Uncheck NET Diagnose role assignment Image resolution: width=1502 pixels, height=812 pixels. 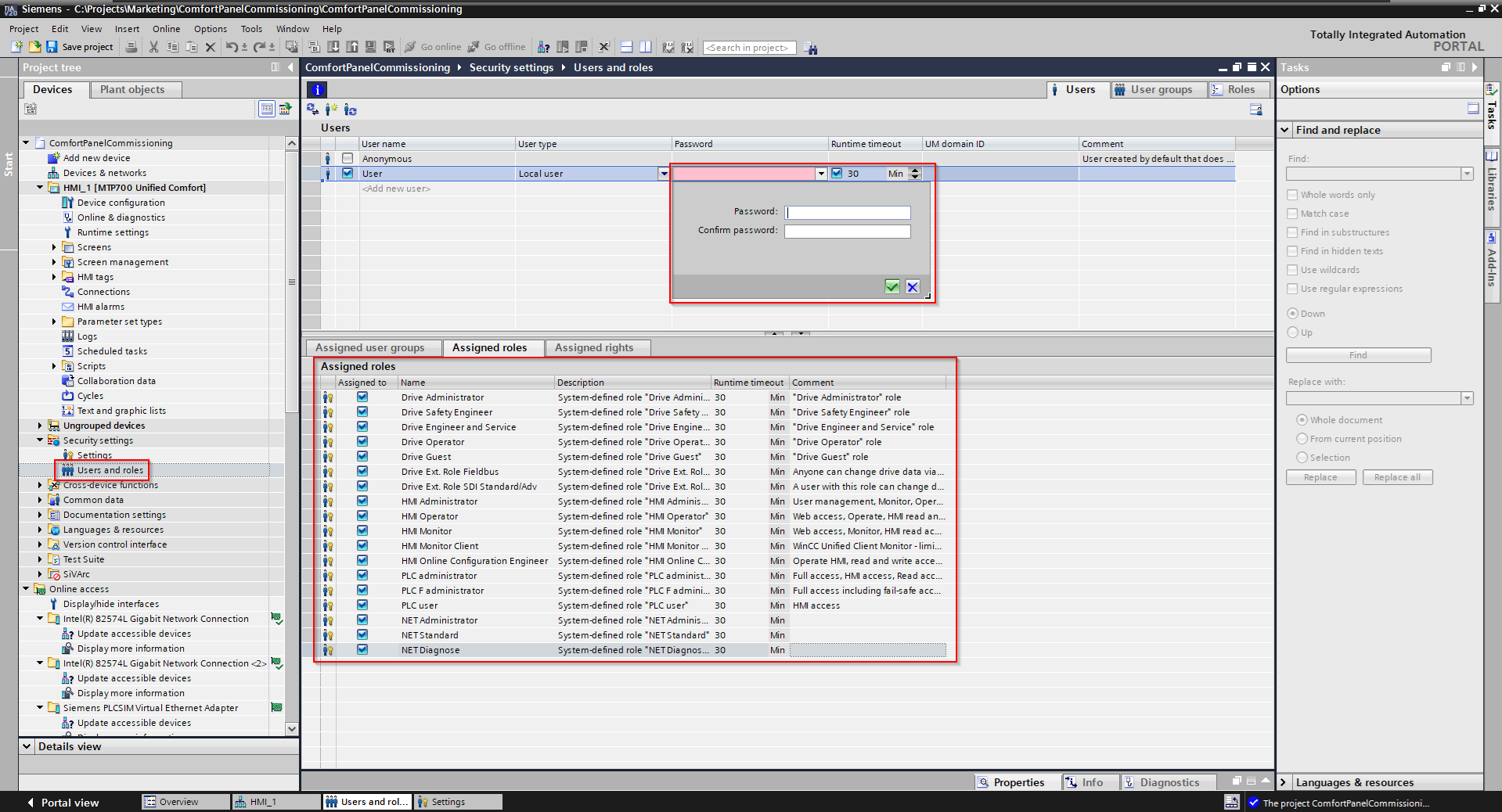tap(362, 649)
